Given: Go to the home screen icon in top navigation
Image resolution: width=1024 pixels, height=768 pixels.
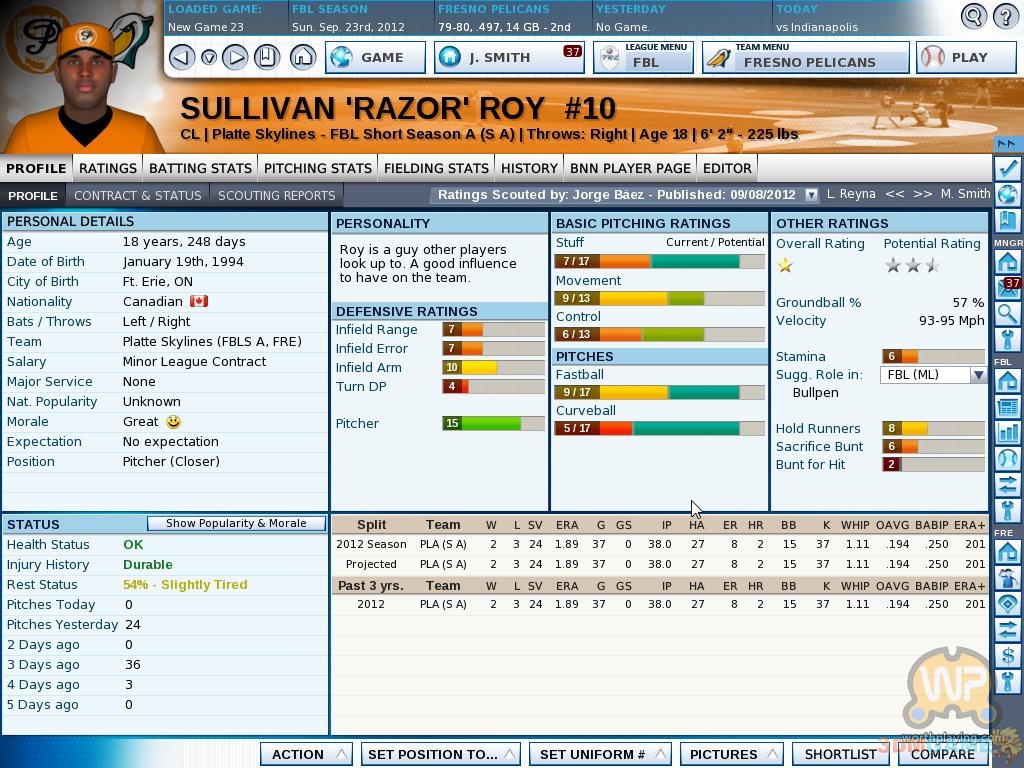Looking at the screenshot, I should (302, 57).
